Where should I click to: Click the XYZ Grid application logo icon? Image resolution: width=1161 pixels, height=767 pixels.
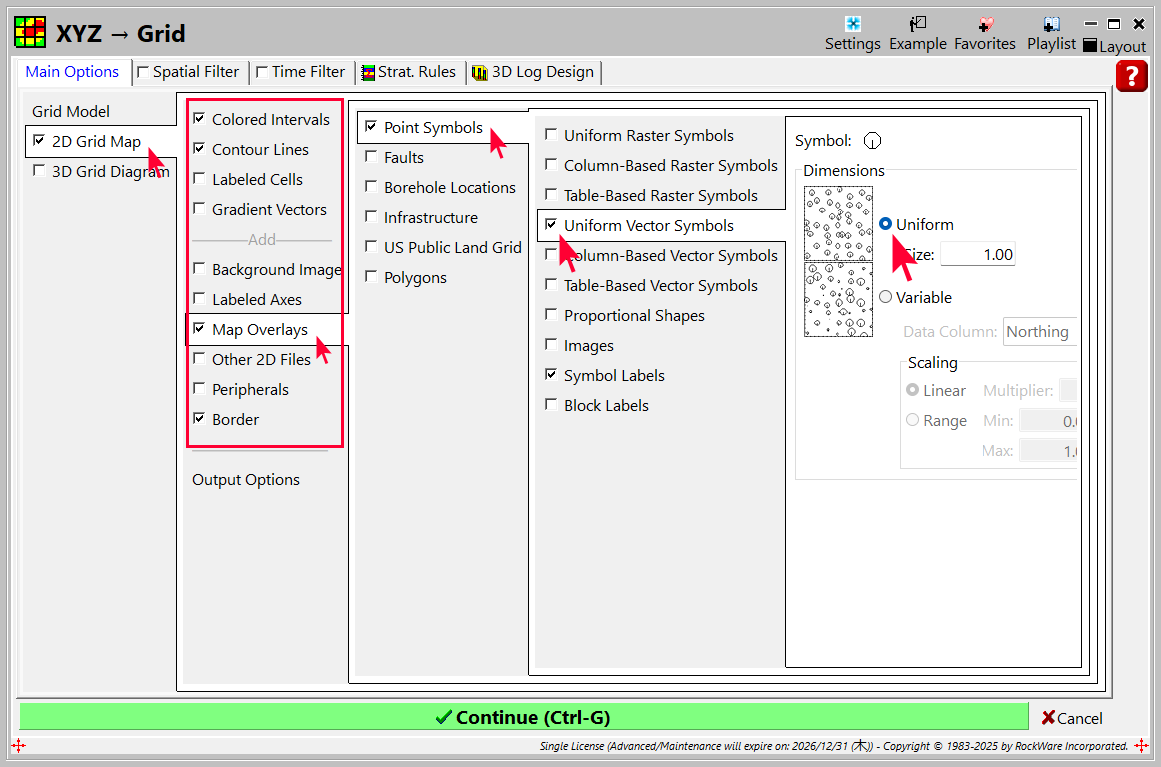(x=30, y=33)
